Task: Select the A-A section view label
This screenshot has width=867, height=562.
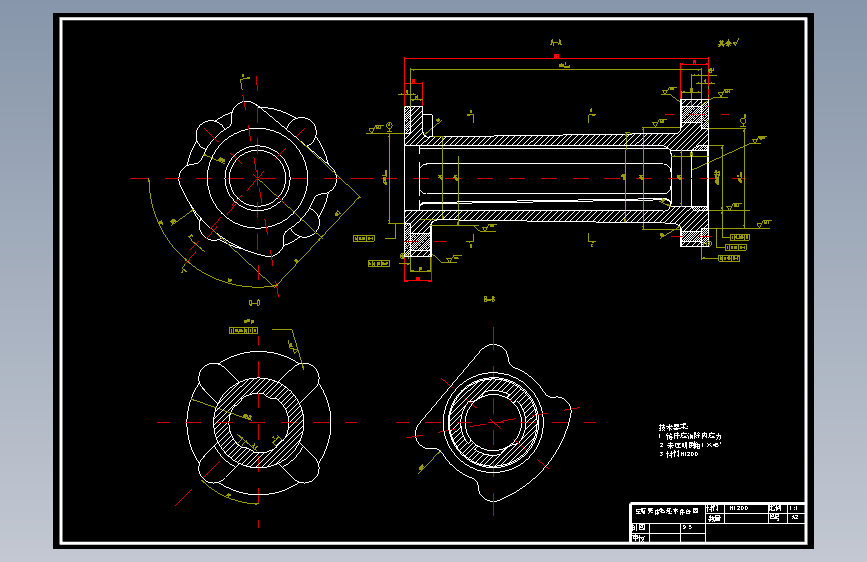Action: pyautogui.click(x=556, y=43)
